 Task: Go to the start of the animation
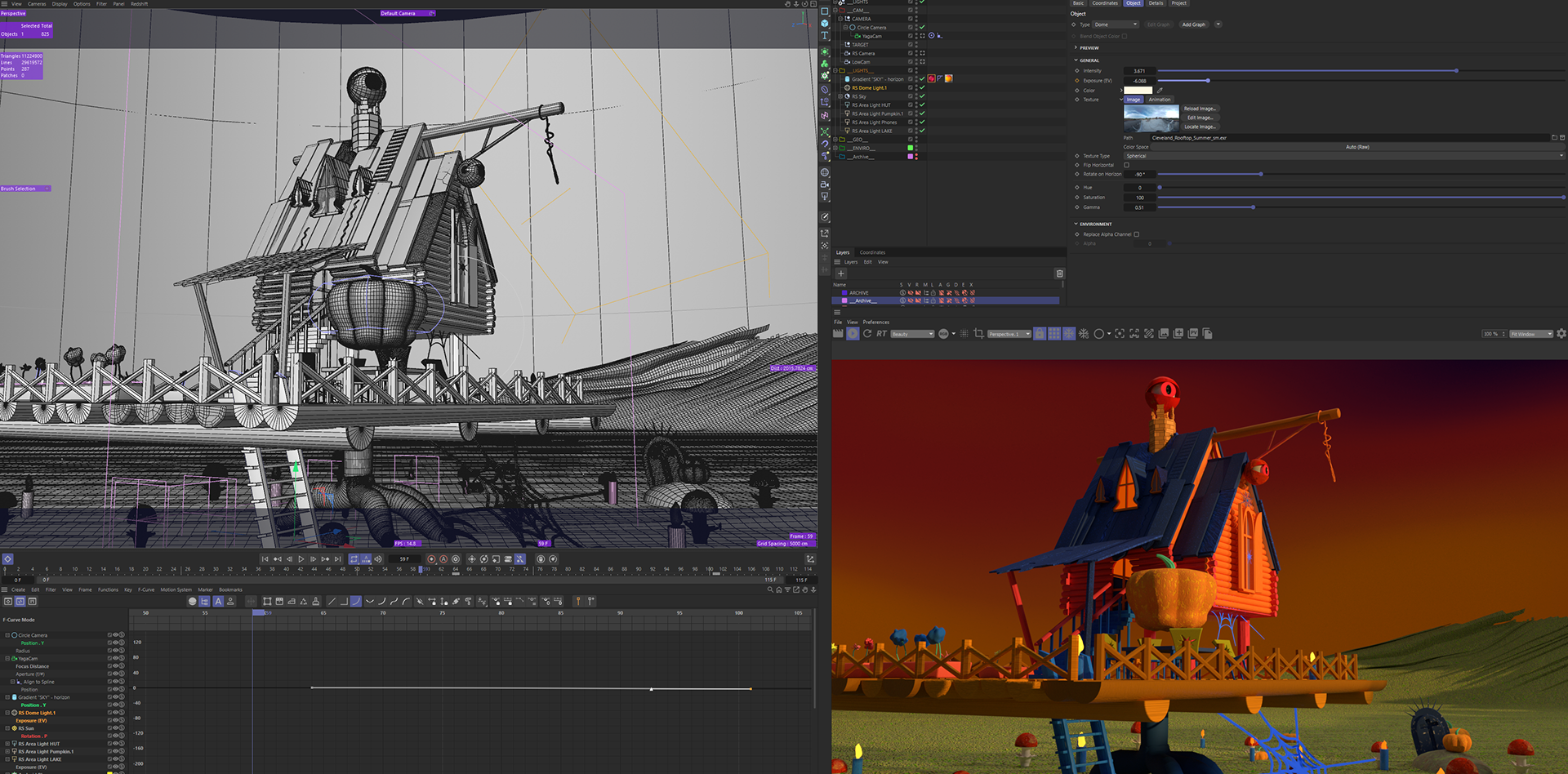click(265, 559)
